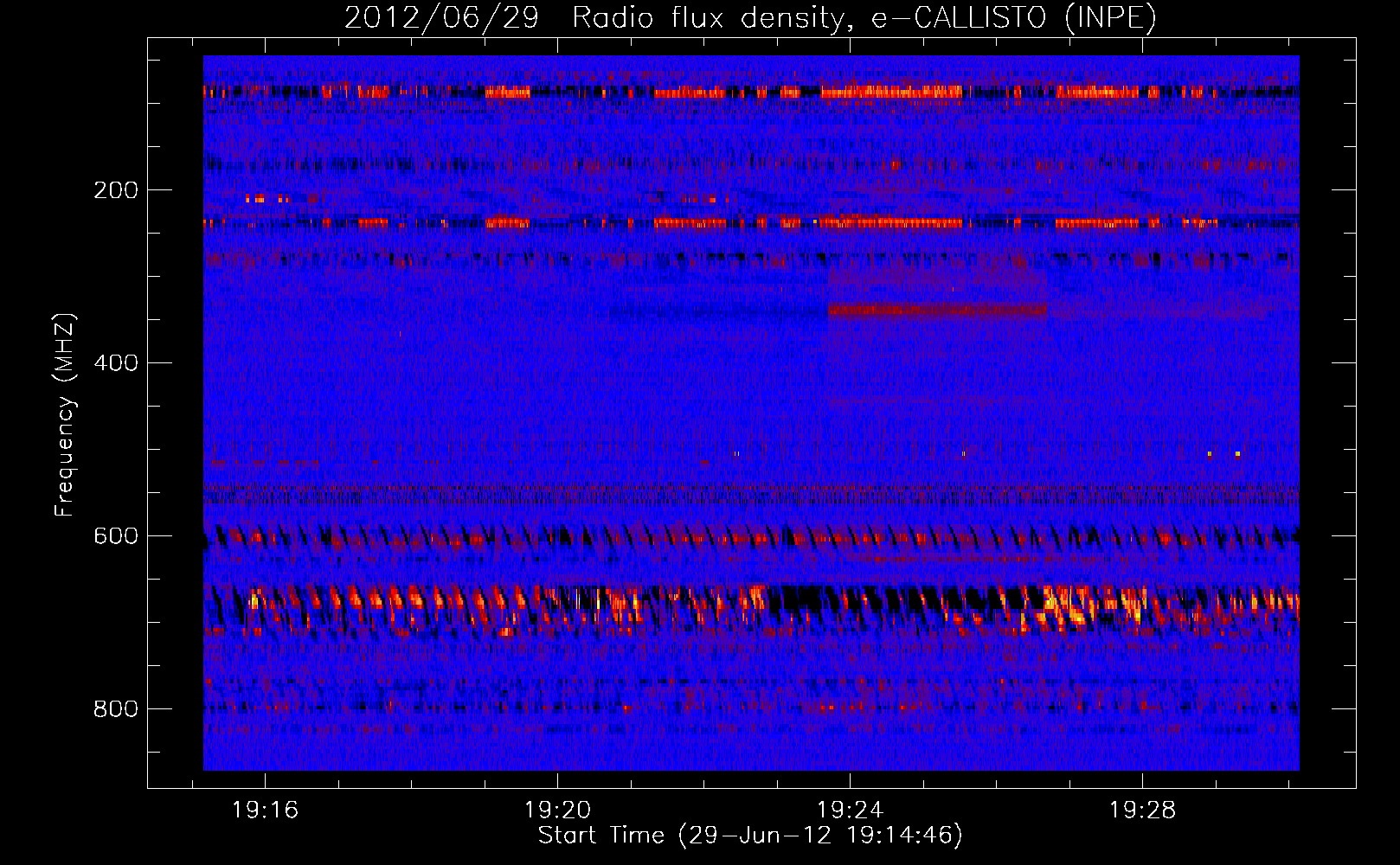
Task: Click the 'Start Time (29-Jun-12 19:14:46)' label
Action: point(750,836)
